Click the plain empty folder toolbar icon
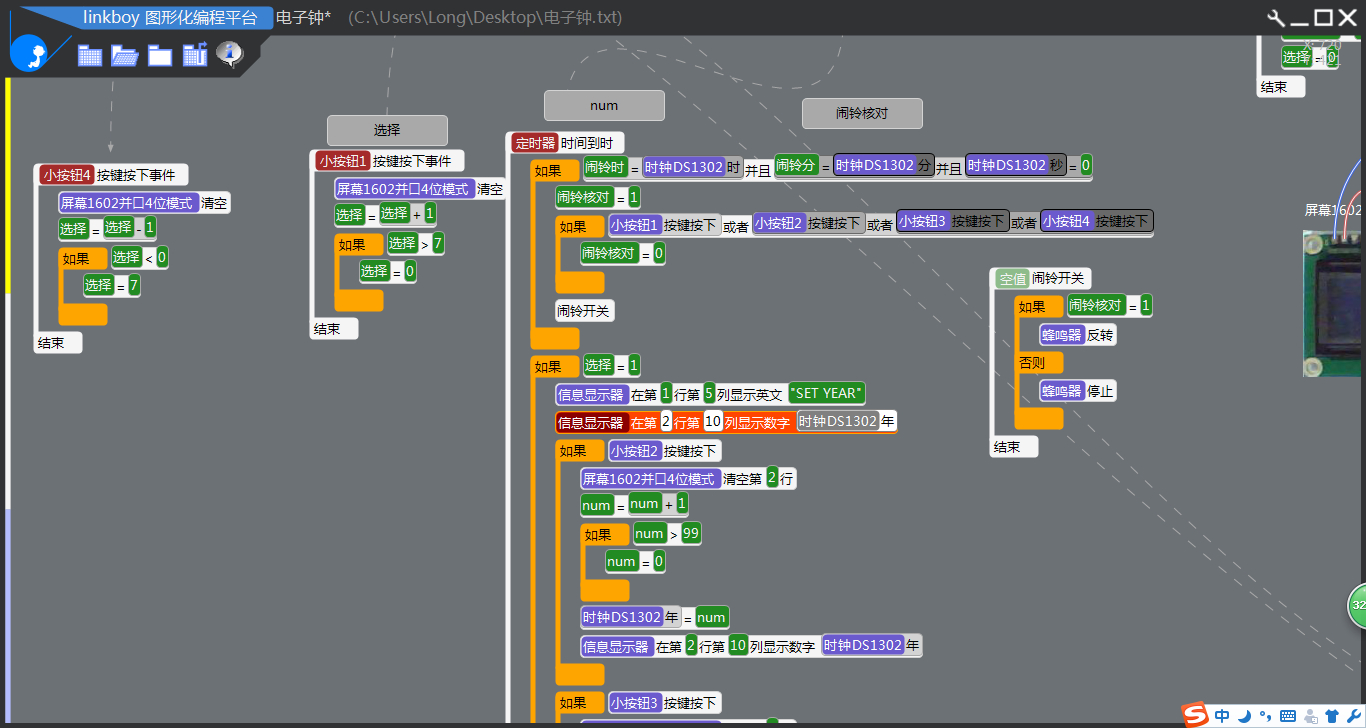 tap(160, 56)
